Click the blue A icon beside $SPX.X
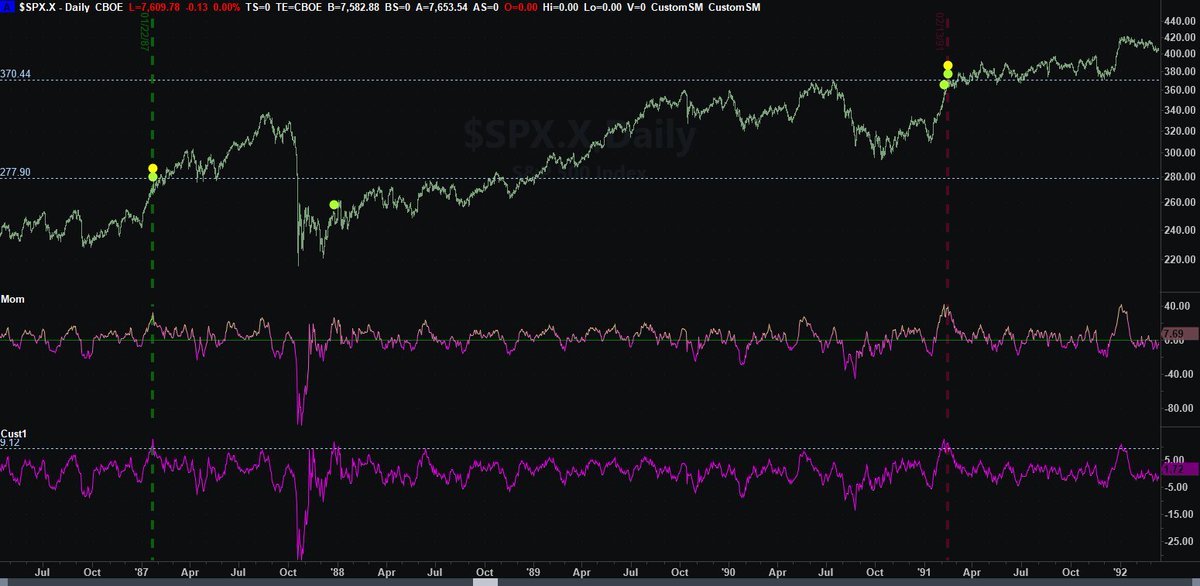Image resolution: width=1200 pixels, height=586 pixels. point(7,7)
